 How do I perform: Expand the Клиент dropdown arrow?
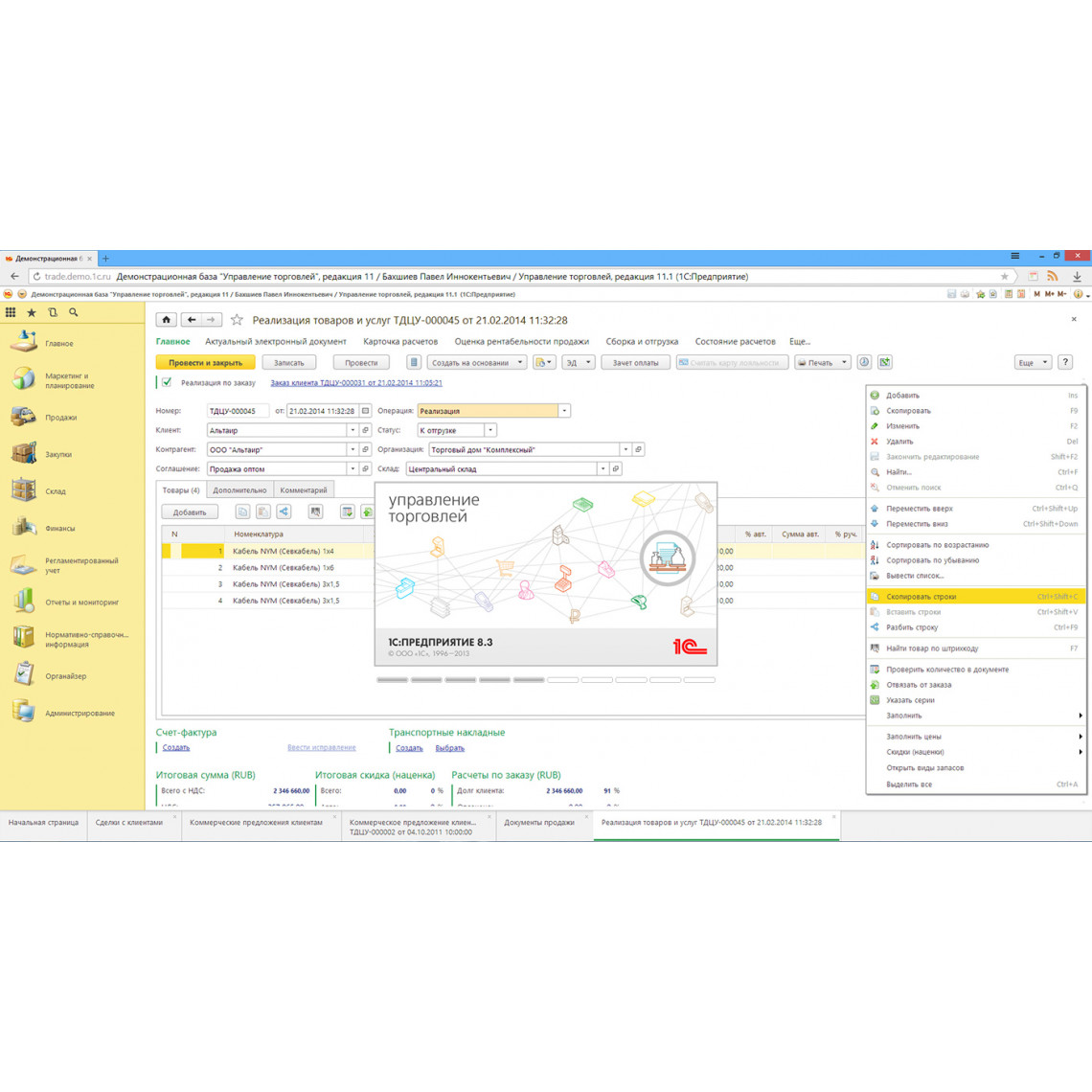pos(353,430)
